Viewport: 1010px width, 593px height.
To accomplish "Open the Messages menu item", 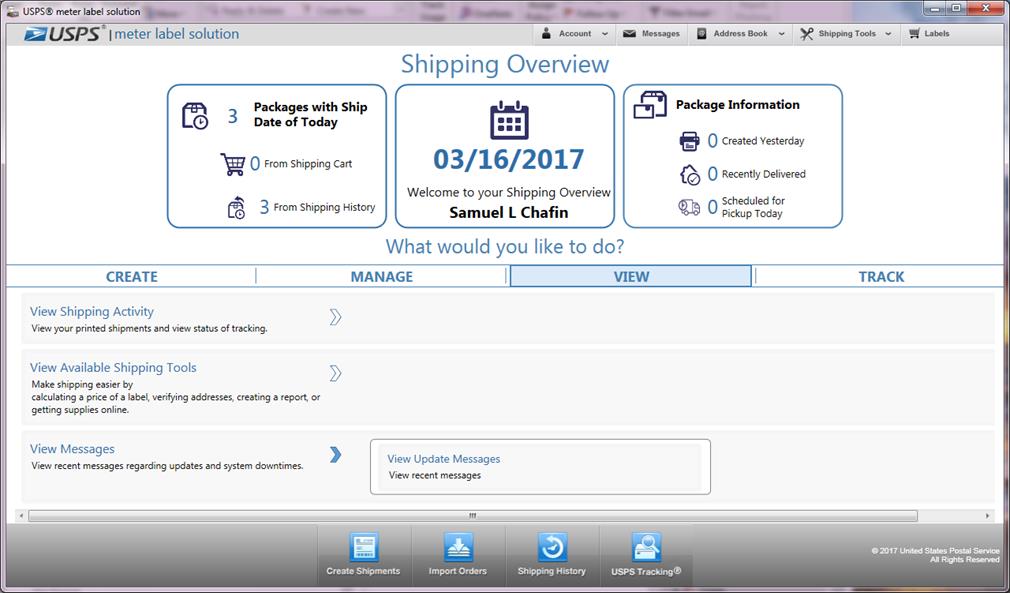I will click(x=652, y=33).
